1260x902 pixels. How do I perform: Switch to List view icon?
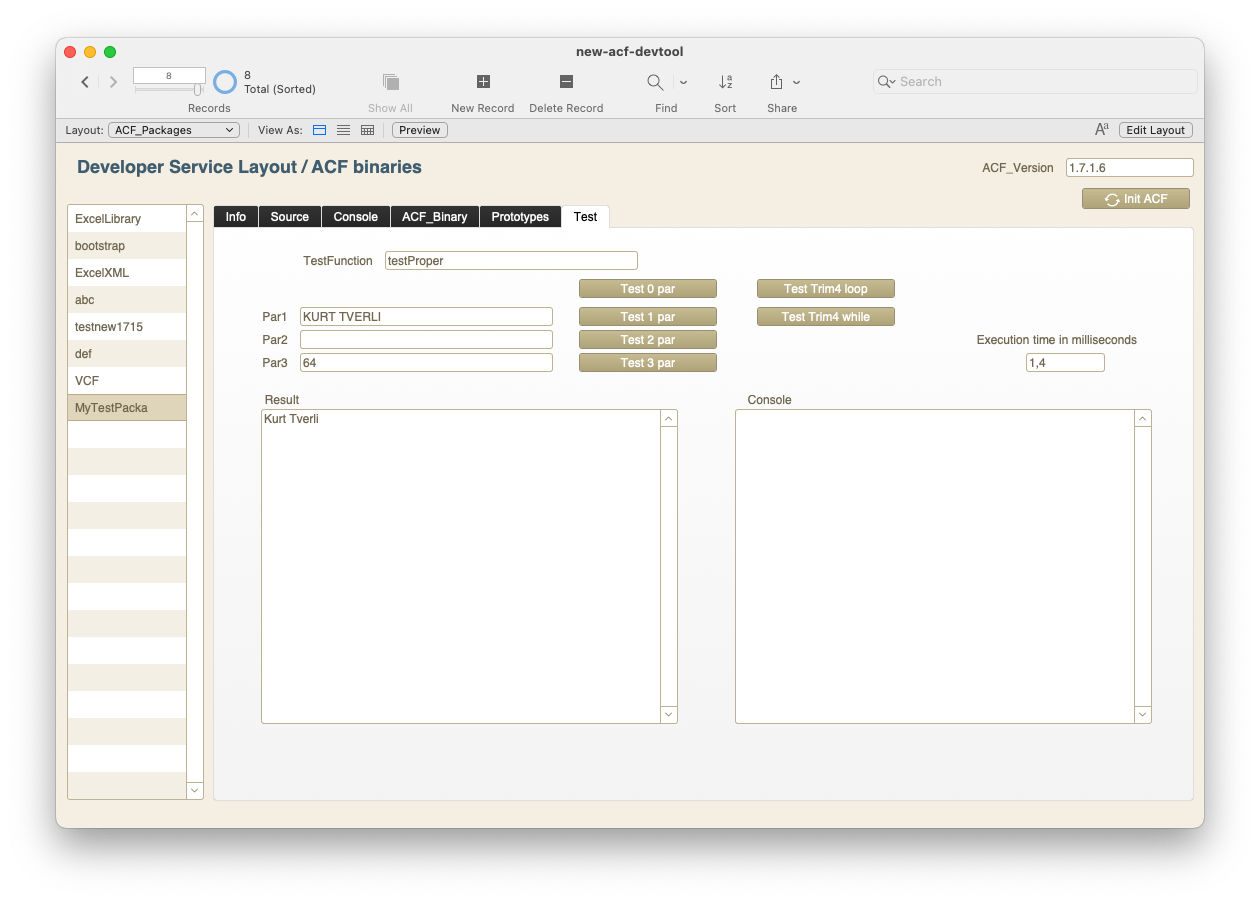click(x=343, y=130)
